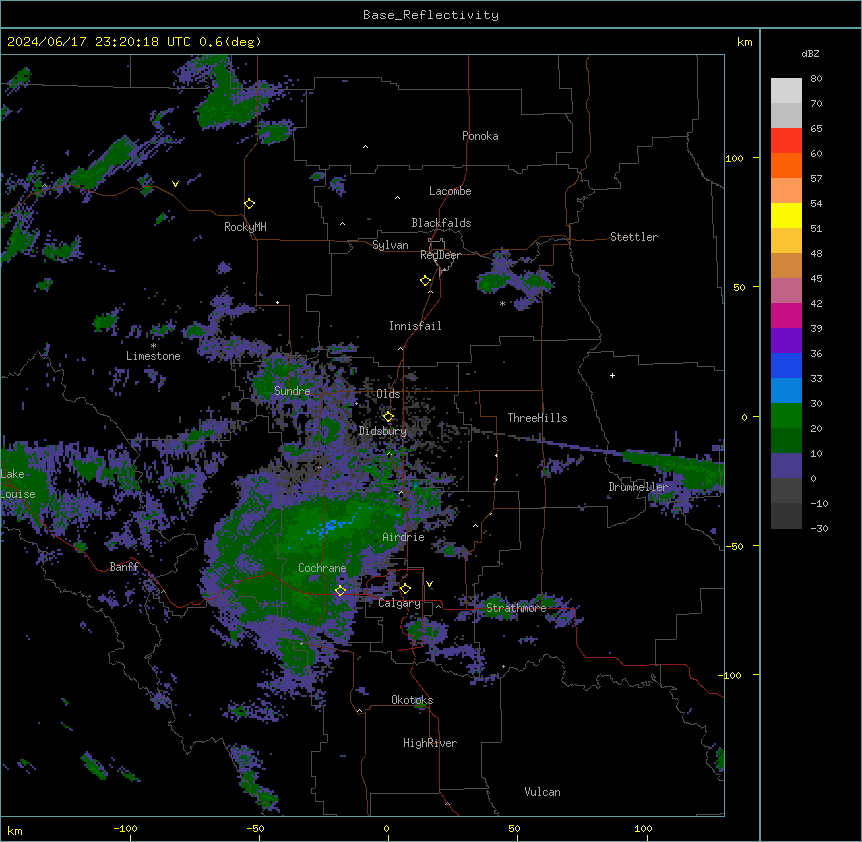Click the white plus marker north of Drumheller

tap(612, 375)
